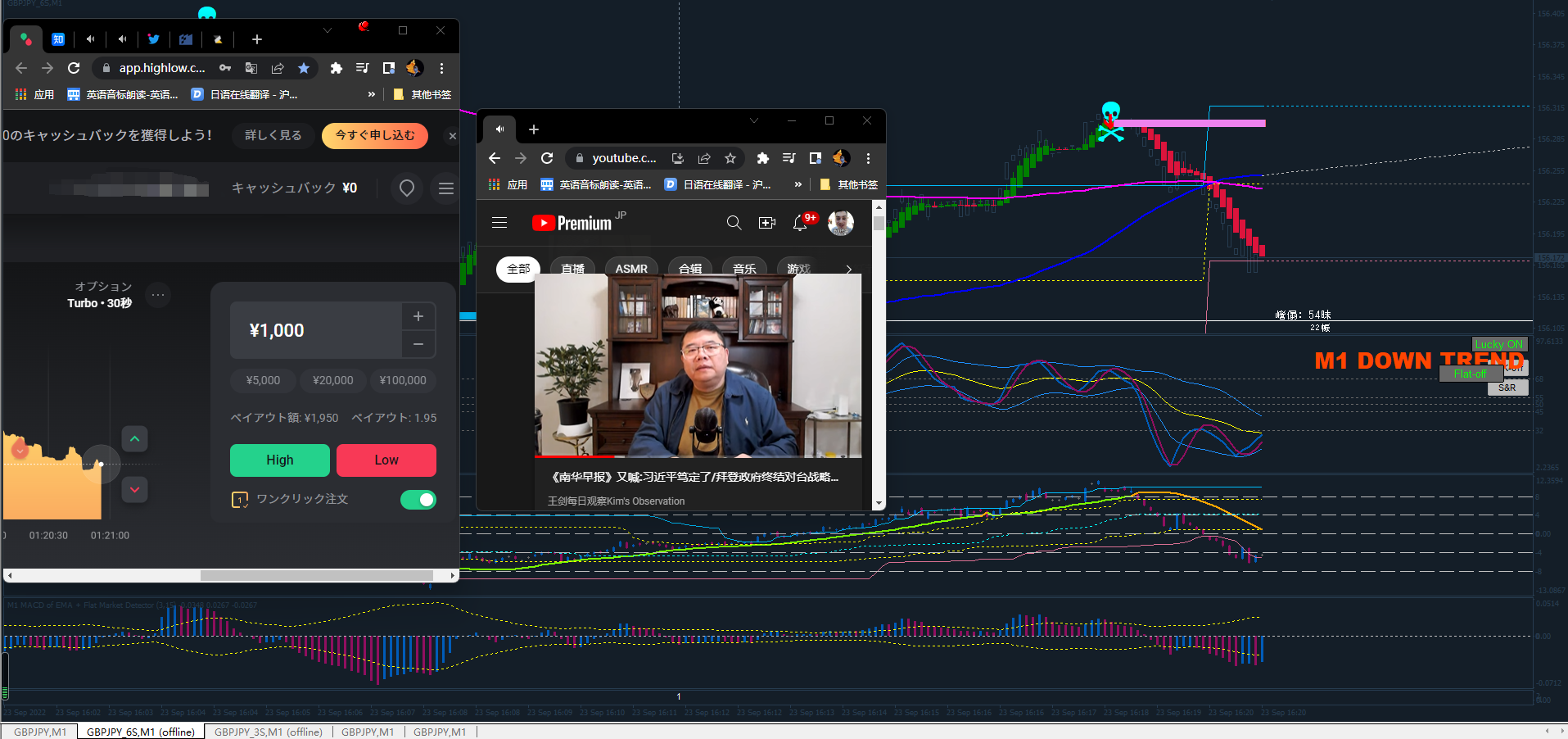Open media controls icon in HighLow window
This screenshot has width=1568, height=739.
click(x=362, y=68)
